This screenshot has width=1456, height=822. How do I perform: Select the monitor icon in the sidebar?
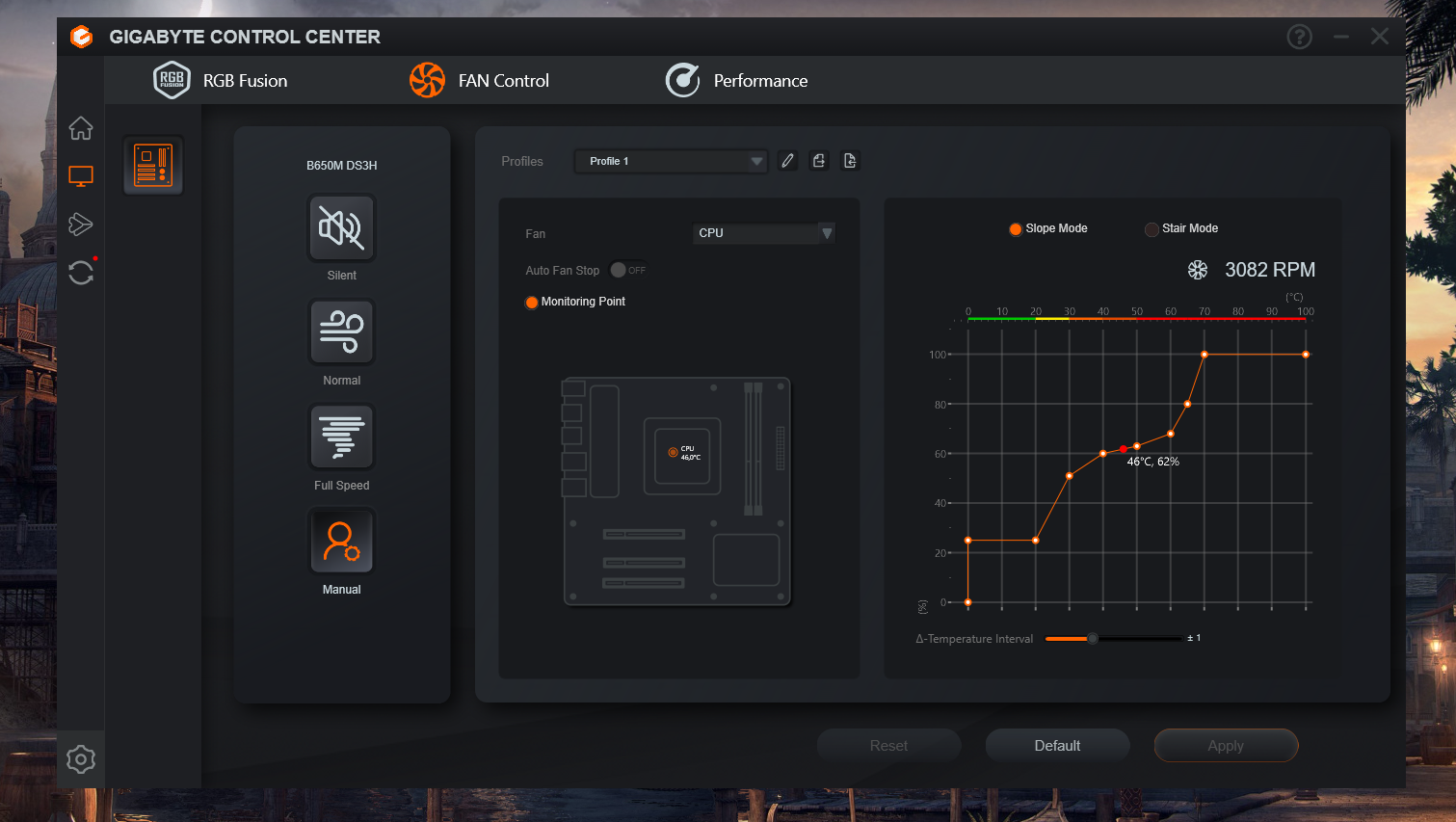[81, 176]
